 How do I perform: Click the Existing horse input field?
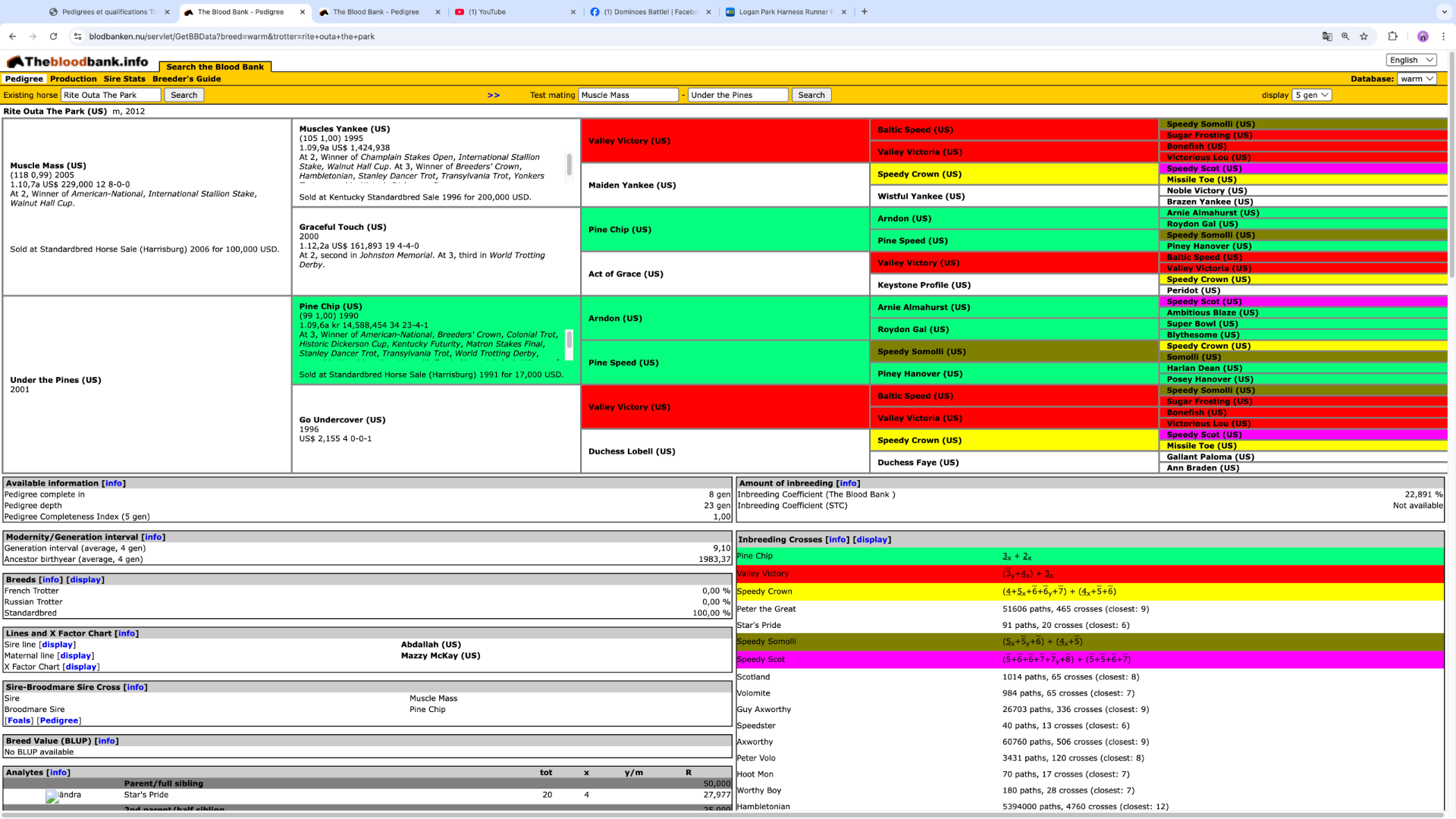[111, 95]
